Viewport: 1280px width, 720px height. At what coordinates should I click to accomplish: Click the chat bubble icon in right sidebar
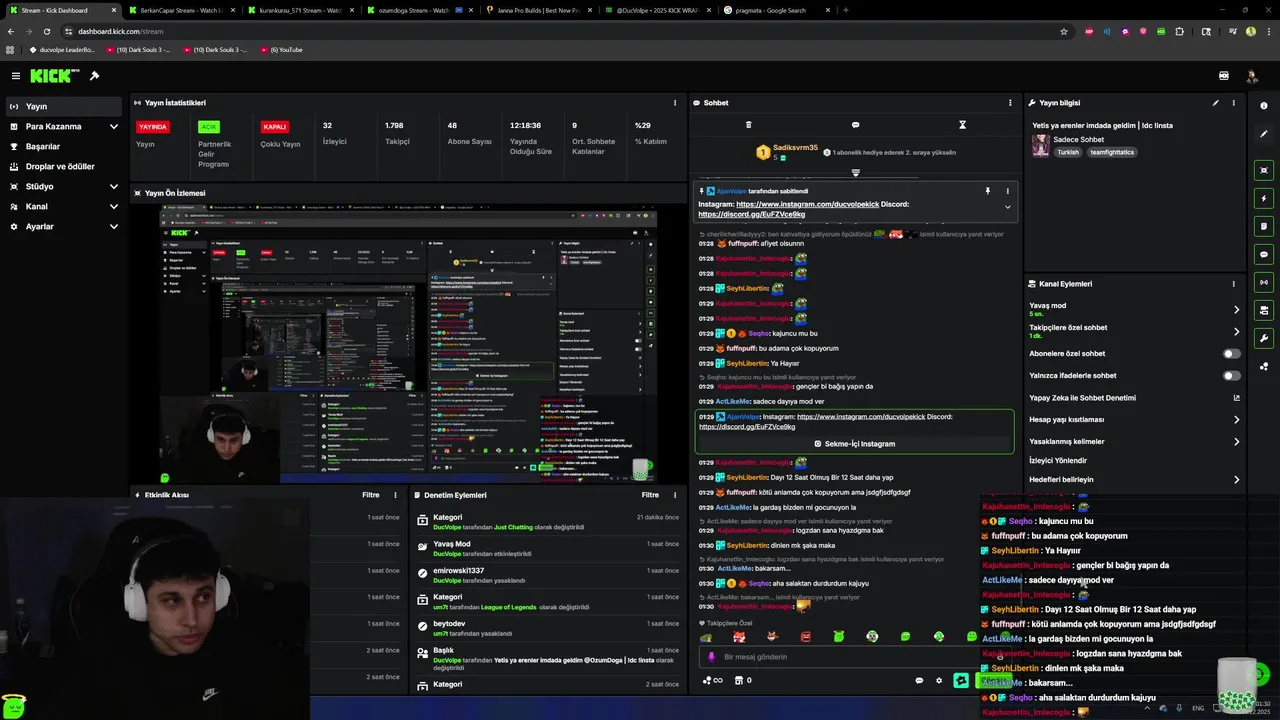(1264, 254)
